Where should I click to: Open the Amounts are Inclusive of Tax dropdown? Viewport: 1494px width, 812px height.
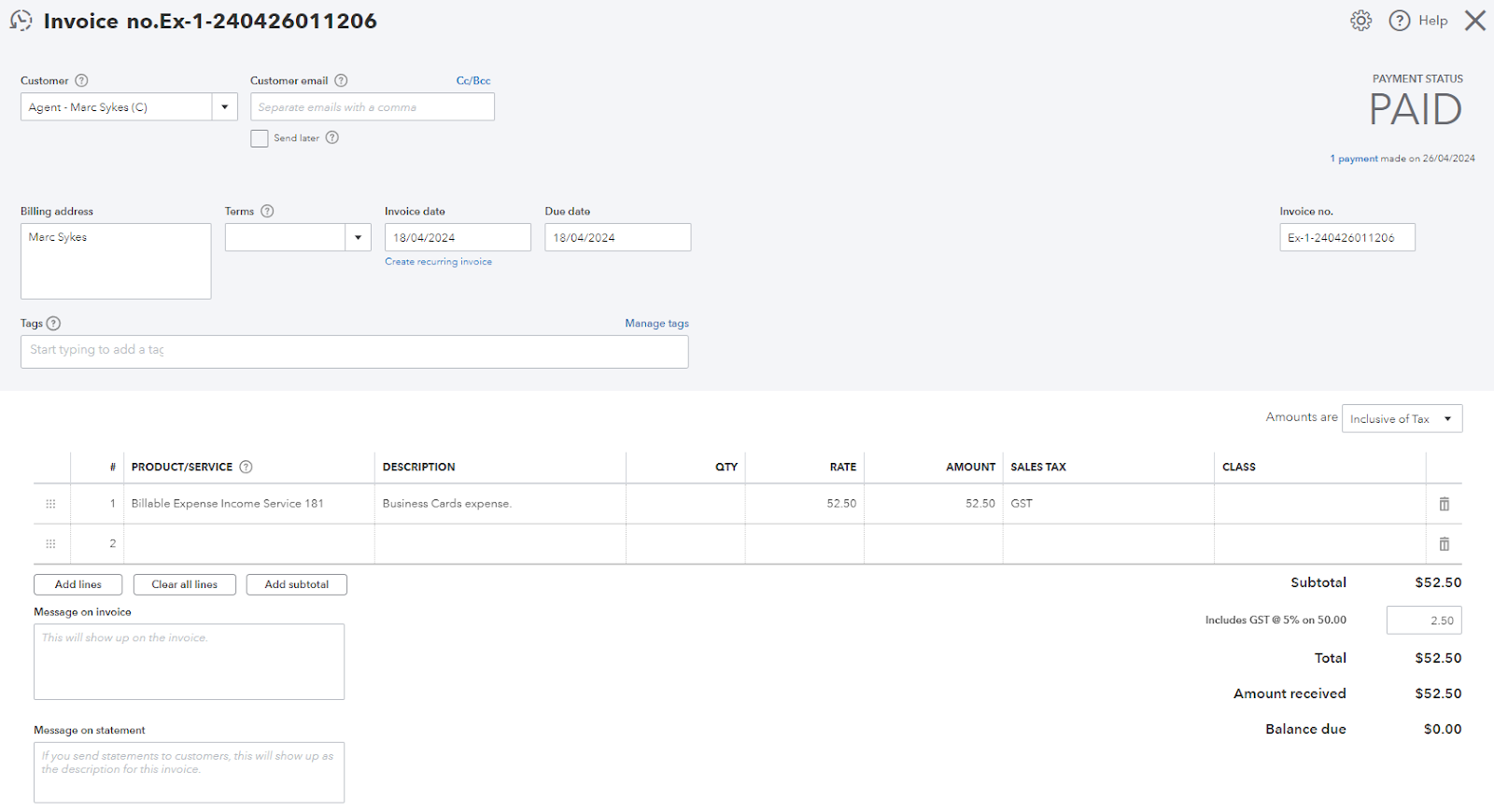pos(1402,418)
